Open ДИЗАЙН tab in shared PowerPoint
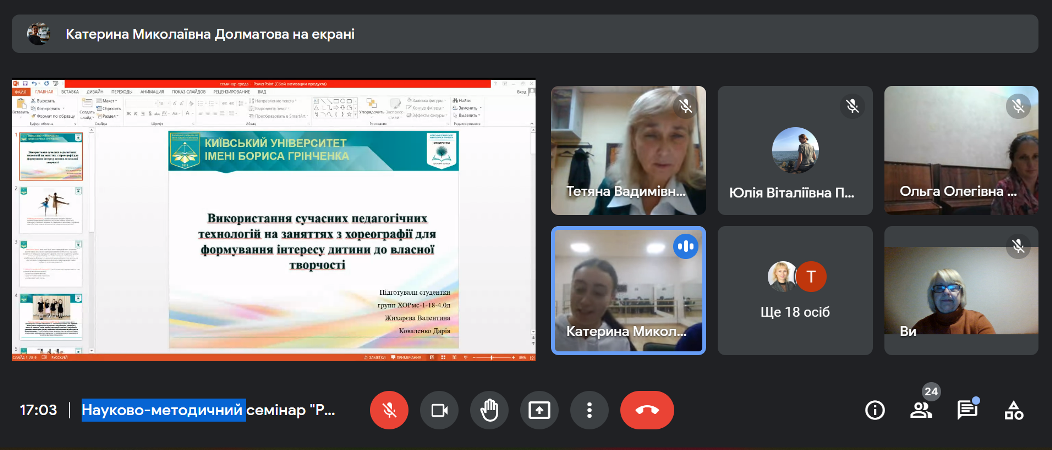The image size is (1052, 450). 95,92
